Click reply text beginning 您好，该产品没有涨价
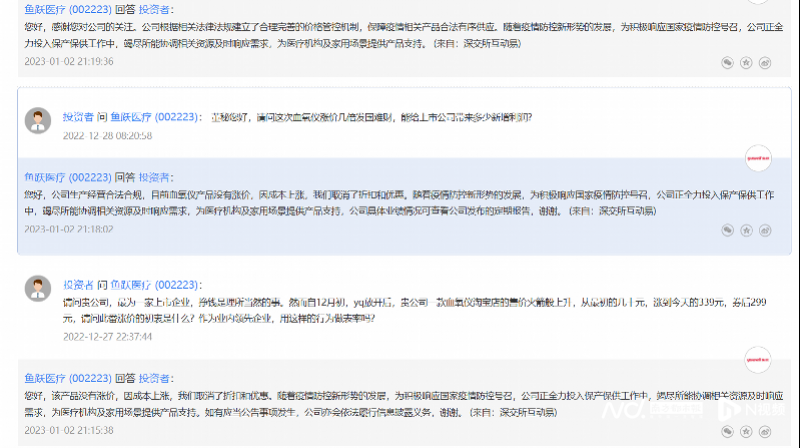 point(404,404)
